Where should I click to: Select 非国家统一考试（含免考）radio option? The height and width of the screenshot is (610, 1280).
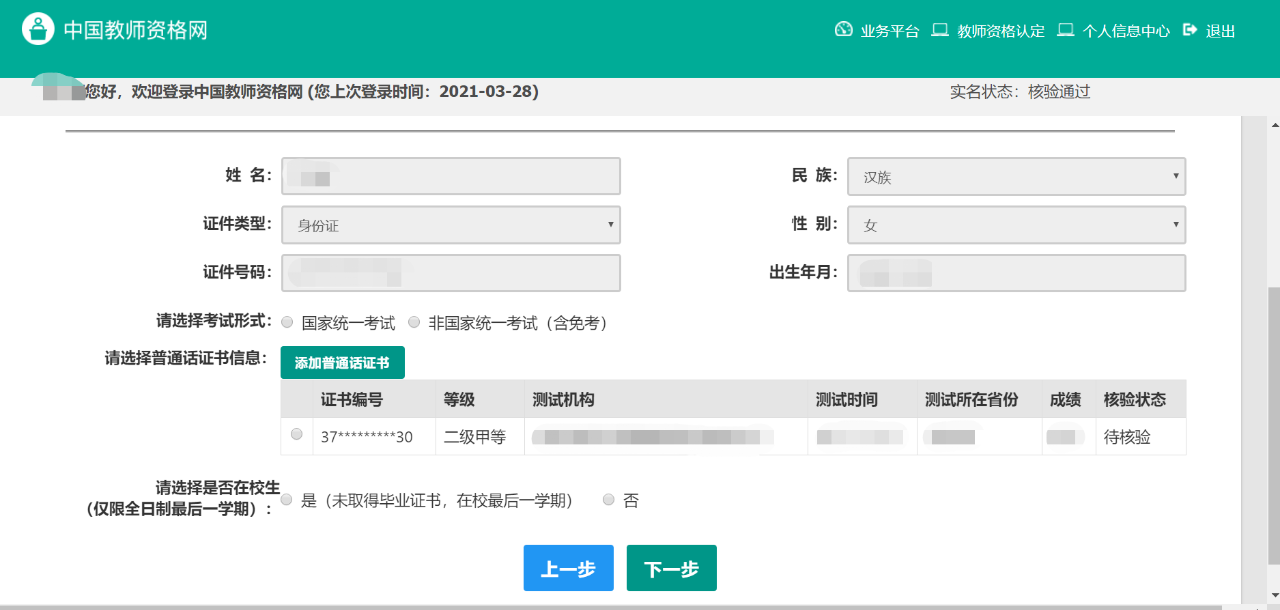(x=414, y=322)
